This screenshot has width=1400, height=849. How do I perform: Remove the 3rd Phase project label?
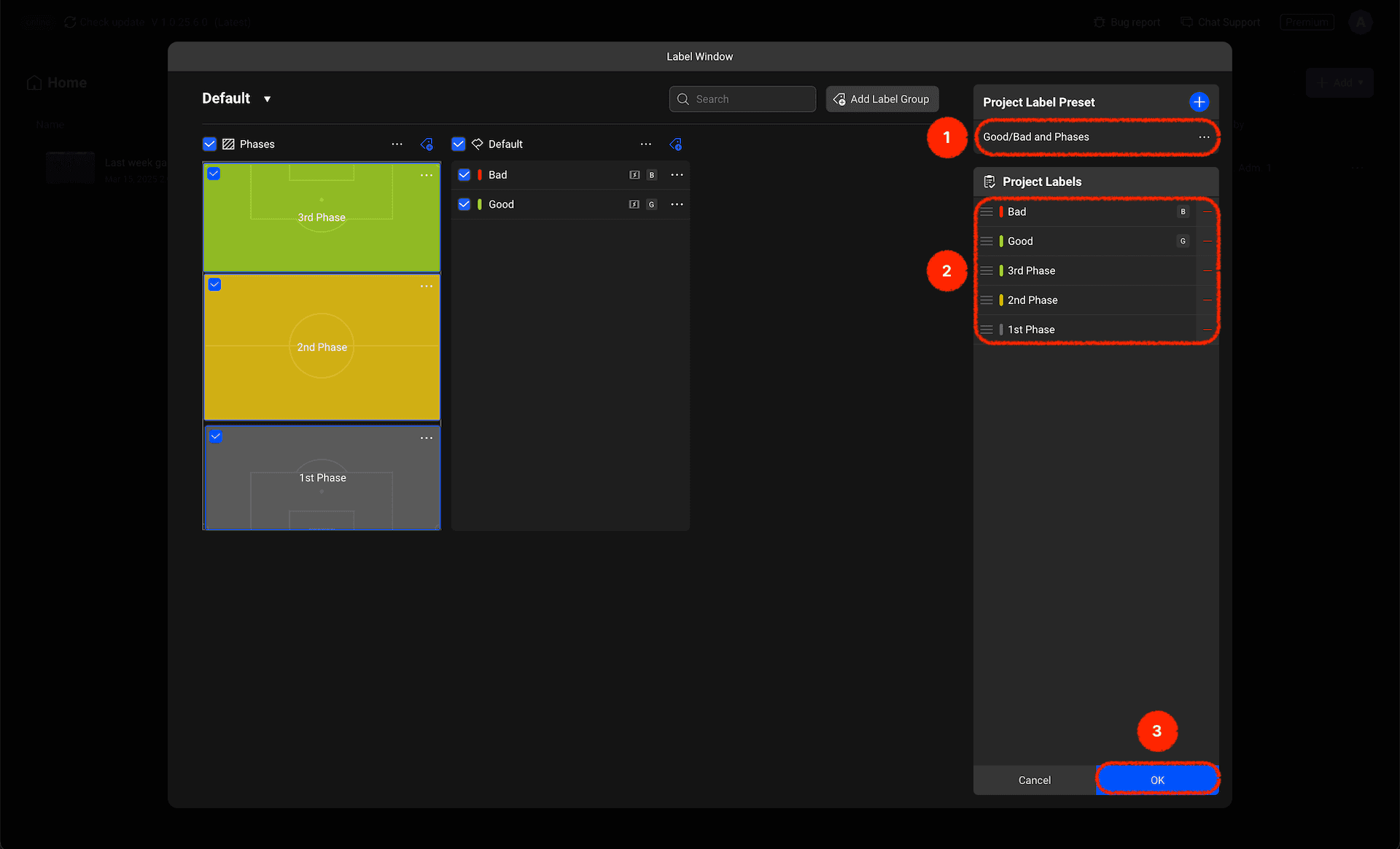[1207, 271]
